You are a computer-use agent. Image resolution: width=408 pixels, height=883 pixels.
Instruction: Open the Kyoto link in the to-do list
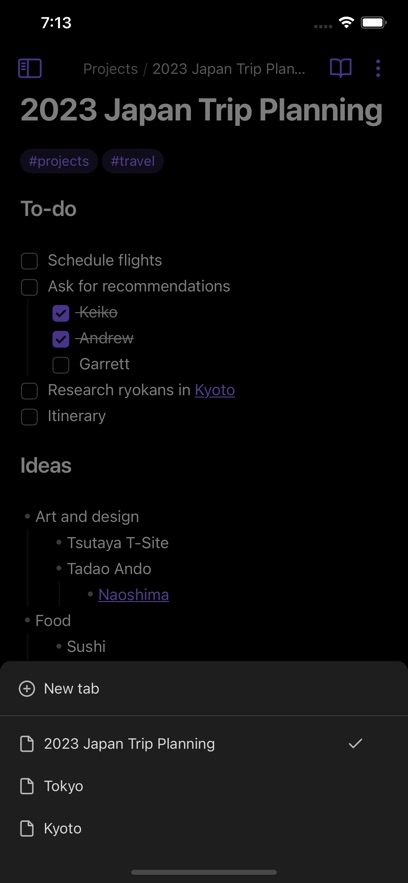pyautogui.click(x=215, y=390)
